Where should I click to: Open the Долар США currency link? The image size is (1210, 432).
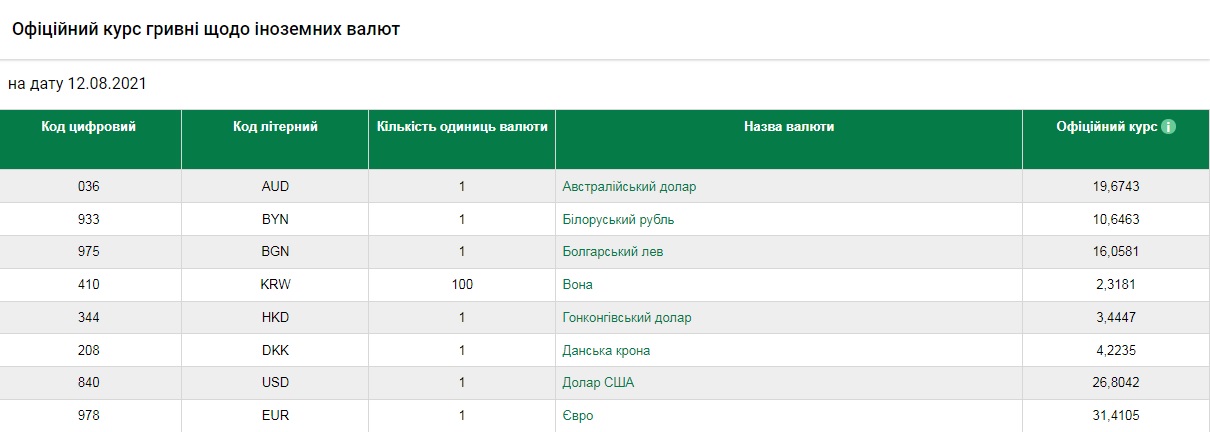[598, 383]
